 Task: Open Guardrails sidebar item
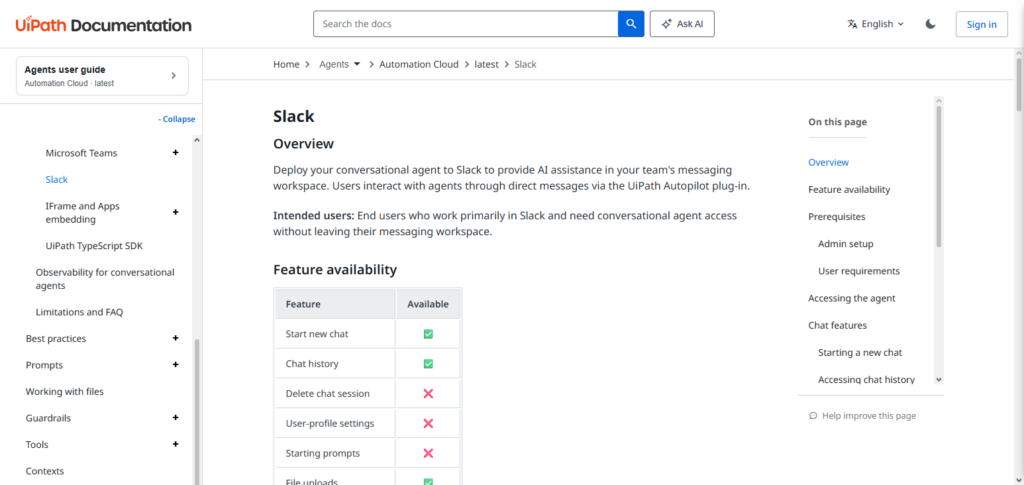[48, 418]
